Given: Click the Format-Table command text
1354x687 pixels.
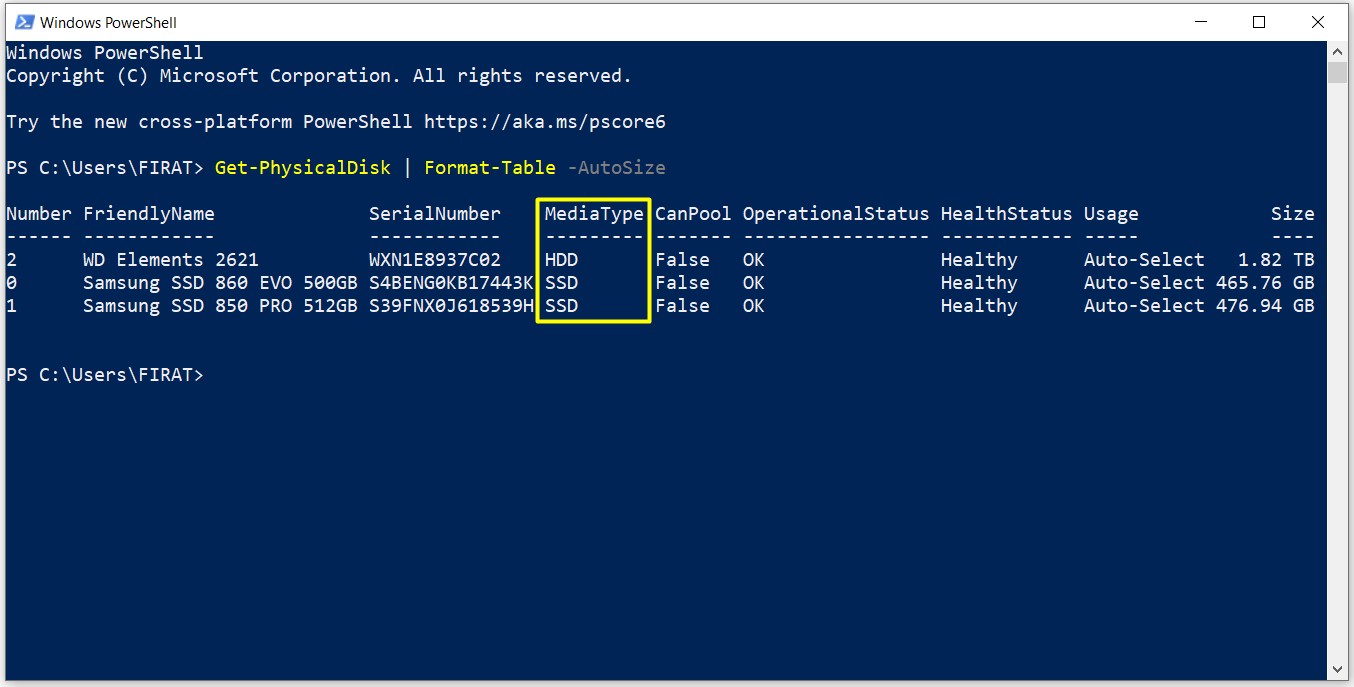Looking at the screenshot, I should click(490, 167).
